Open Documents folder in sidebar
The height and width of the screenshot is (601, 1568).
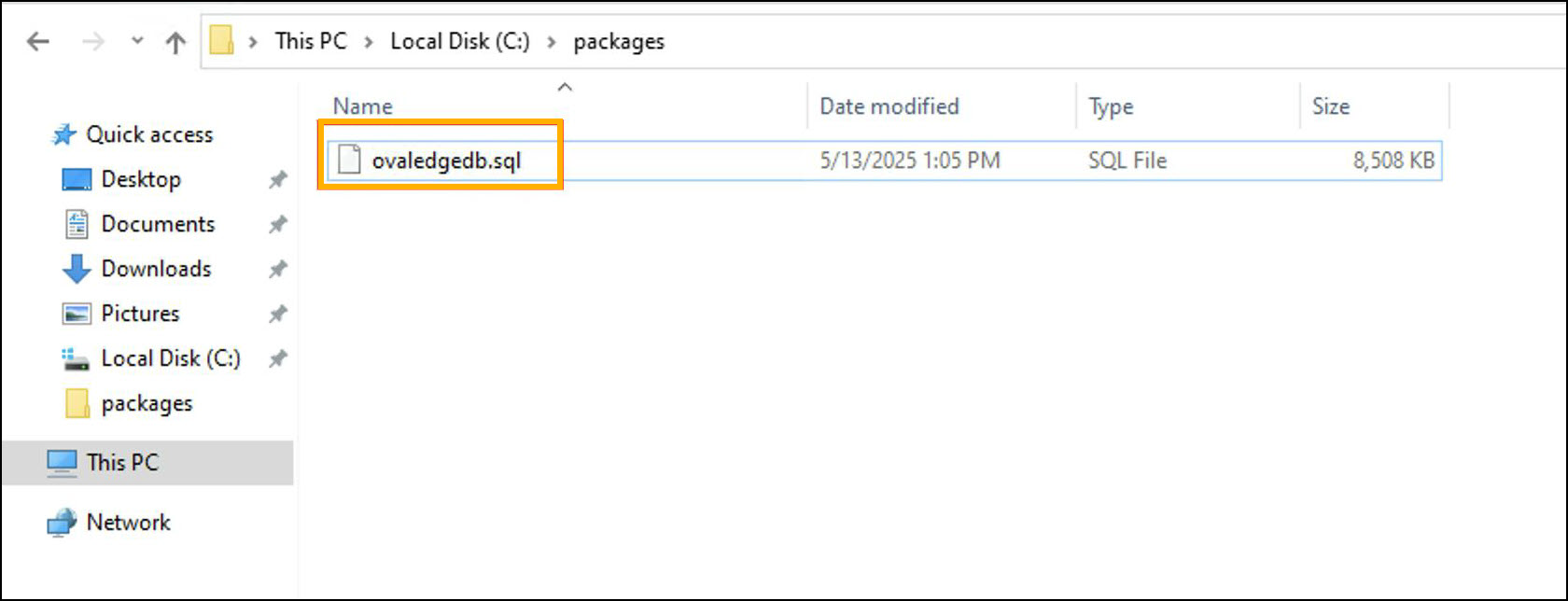pos(158,224)
